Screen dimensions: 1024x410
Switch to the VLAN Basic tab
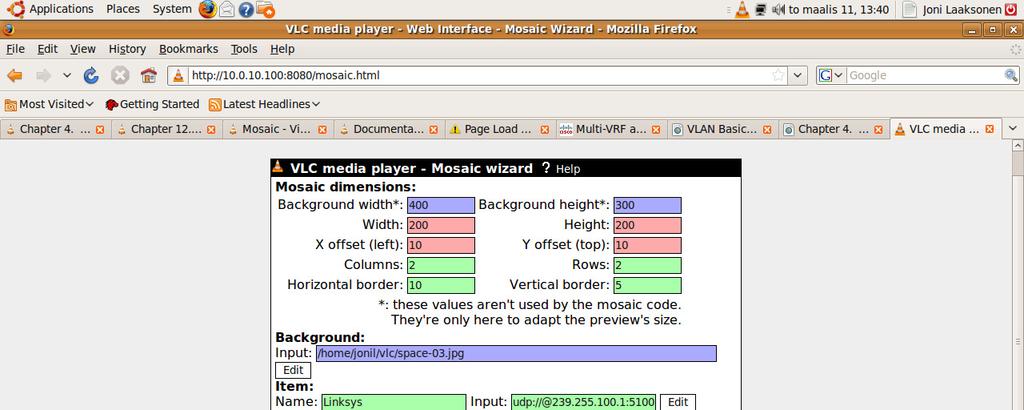[722, 129]
